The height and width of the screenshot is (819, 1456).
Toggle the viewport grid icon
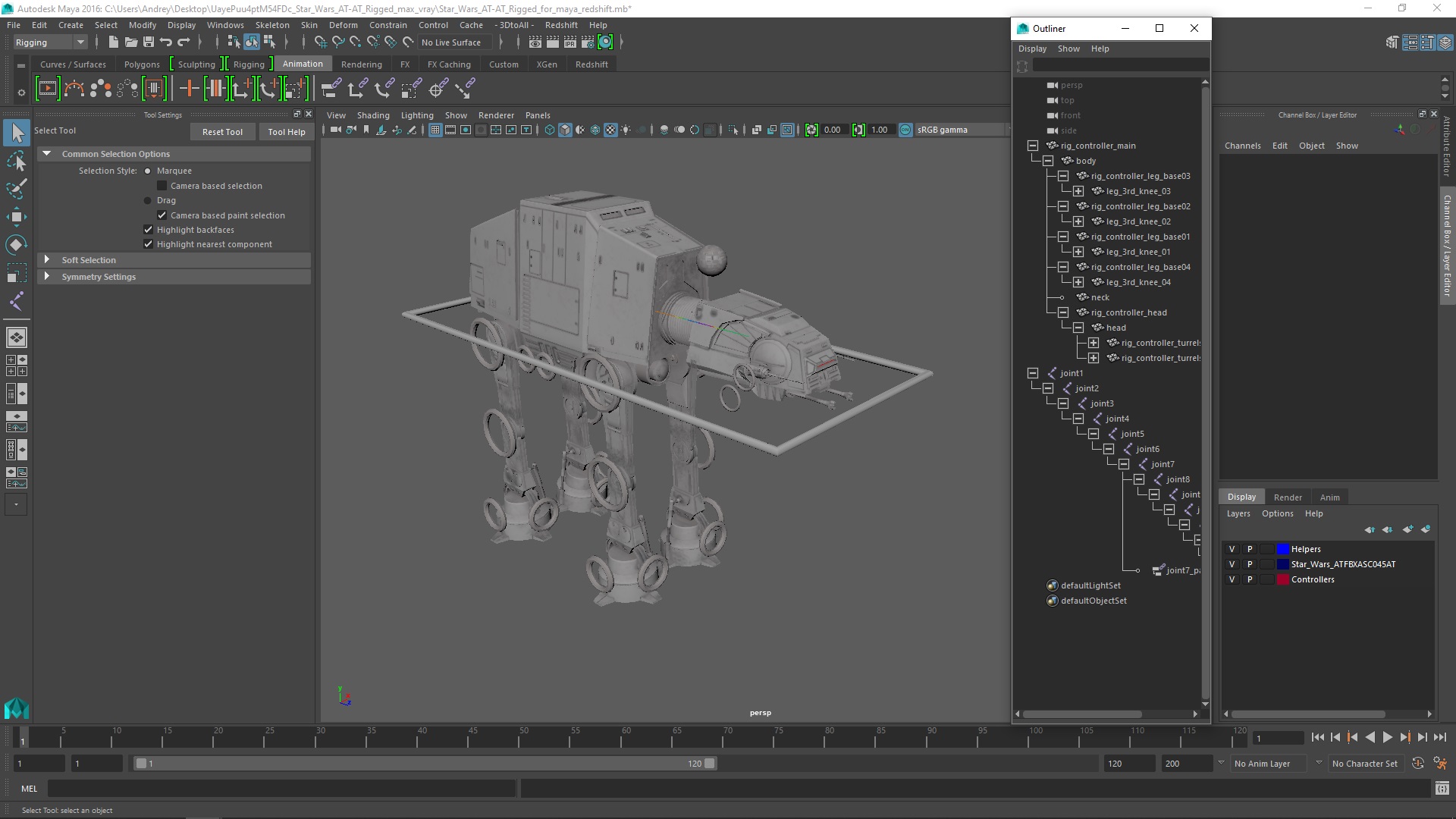click(x=435, y=130)
